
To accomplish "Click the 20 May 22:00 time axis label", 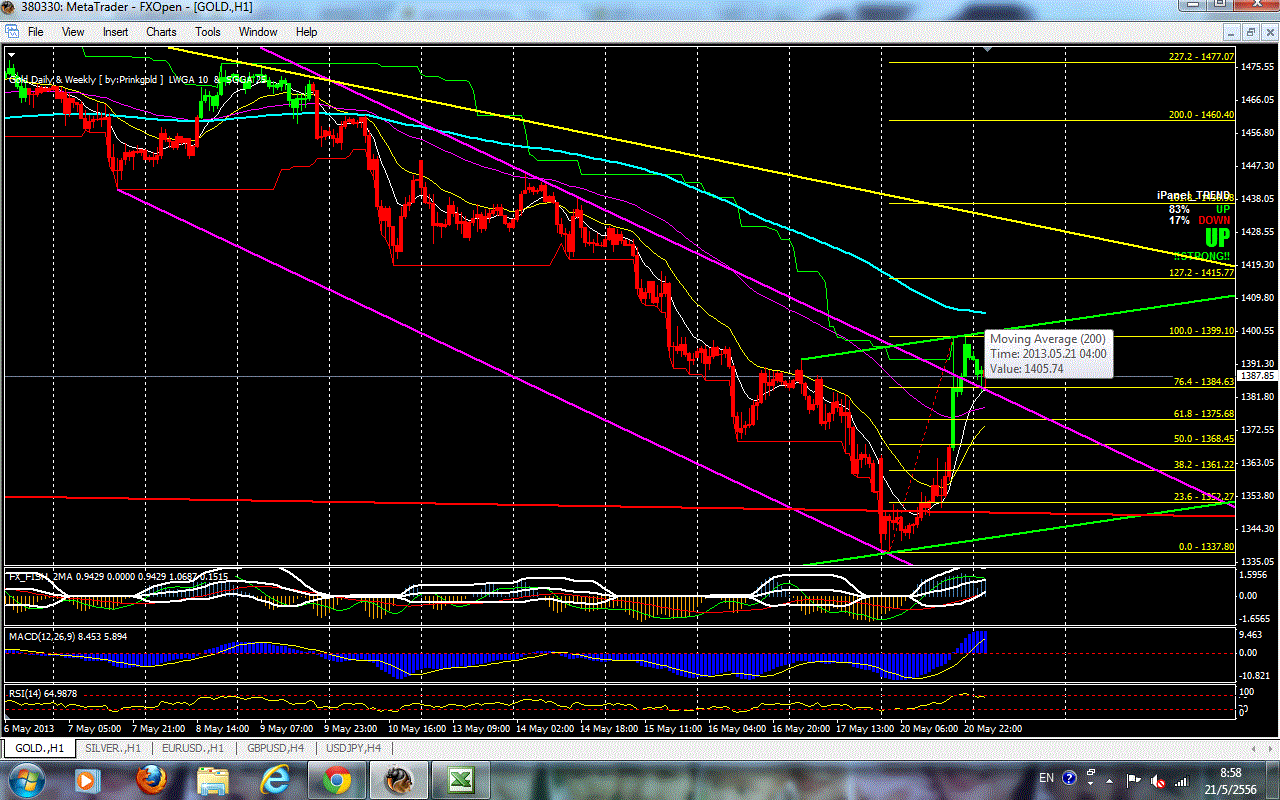I will [x=992, y=728].
